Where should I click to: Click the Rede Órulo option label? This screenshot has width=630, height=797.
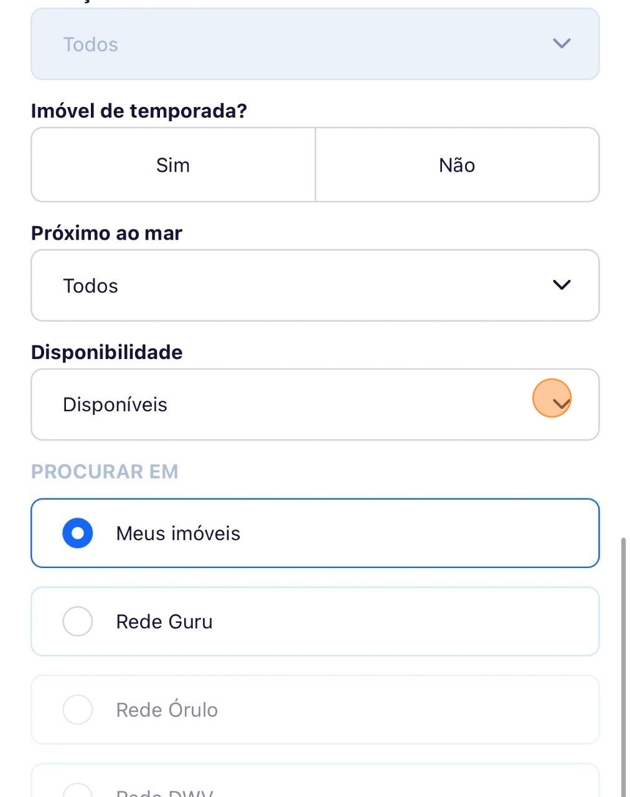[x=167, y=710]
